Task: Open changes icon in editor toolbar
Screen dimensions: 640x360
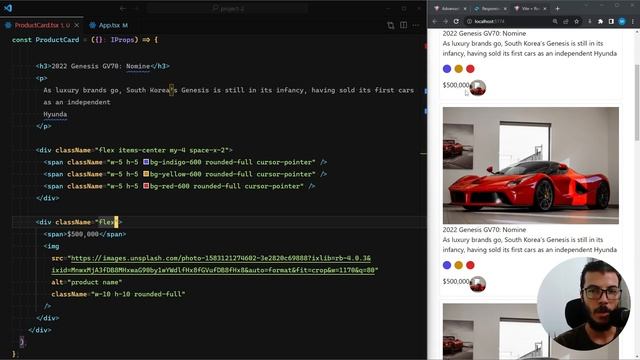Action: (x=391, y=25)
